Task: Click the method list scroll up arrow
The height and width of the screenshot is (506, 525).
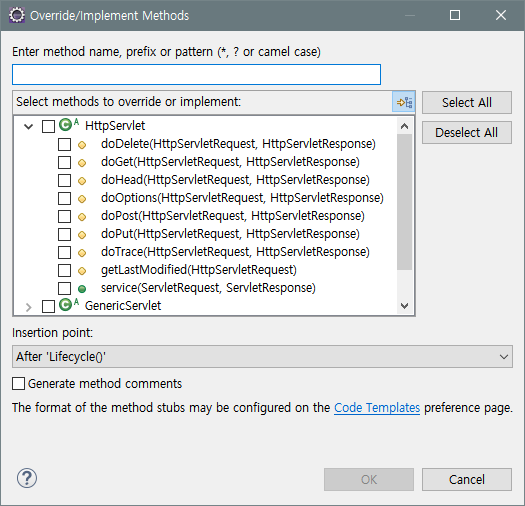Action: 404,126
